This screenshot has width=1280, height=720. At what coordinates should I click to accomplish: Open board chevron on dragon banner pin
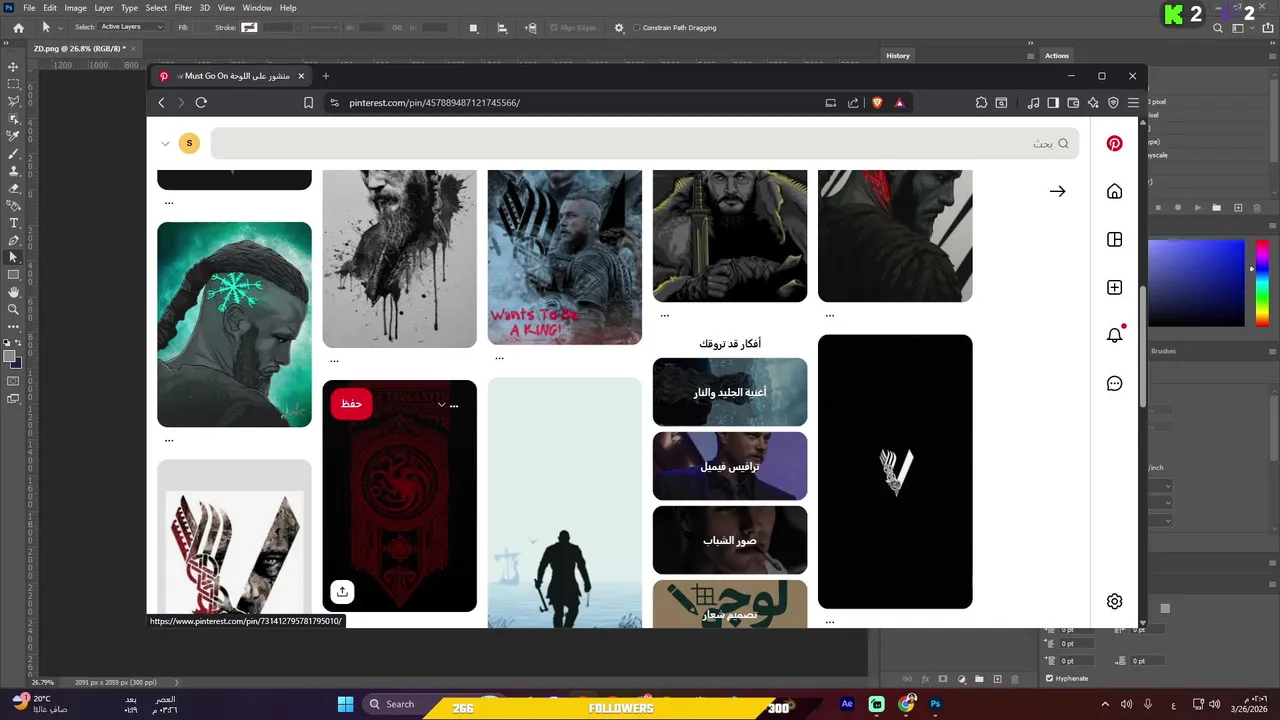(x=441, y=404)
